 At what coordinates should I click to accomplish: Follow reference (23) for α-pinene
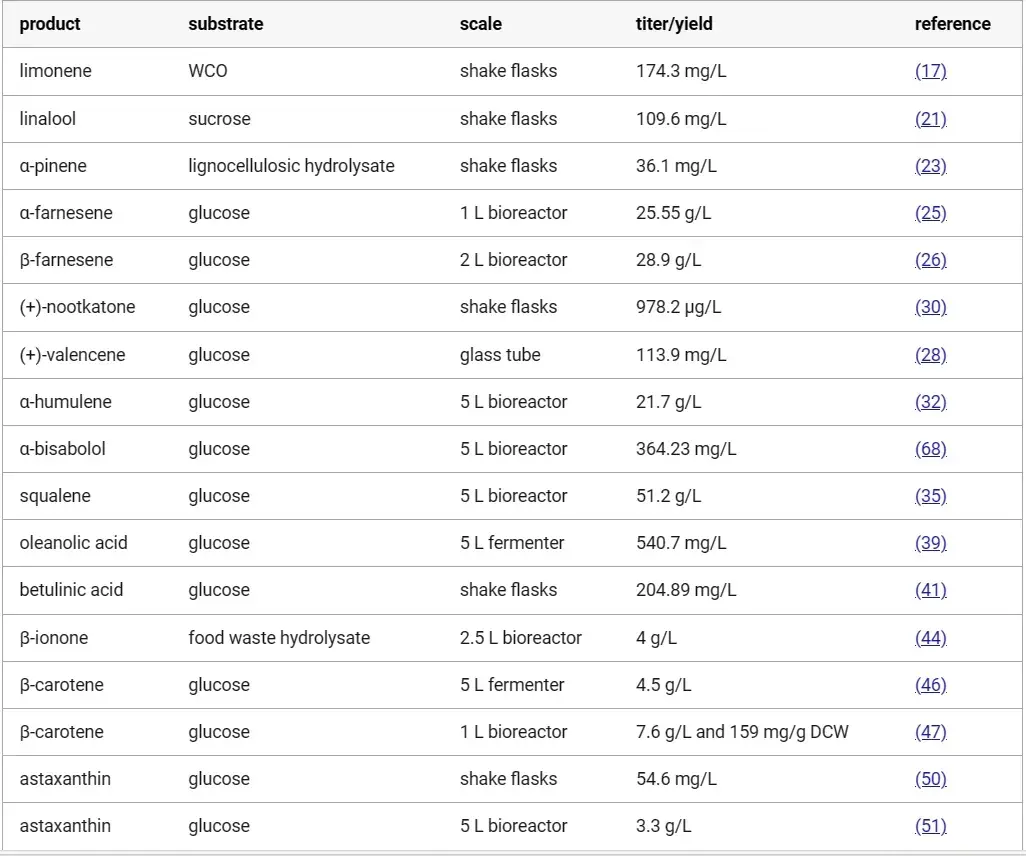(x=930, y=166)
